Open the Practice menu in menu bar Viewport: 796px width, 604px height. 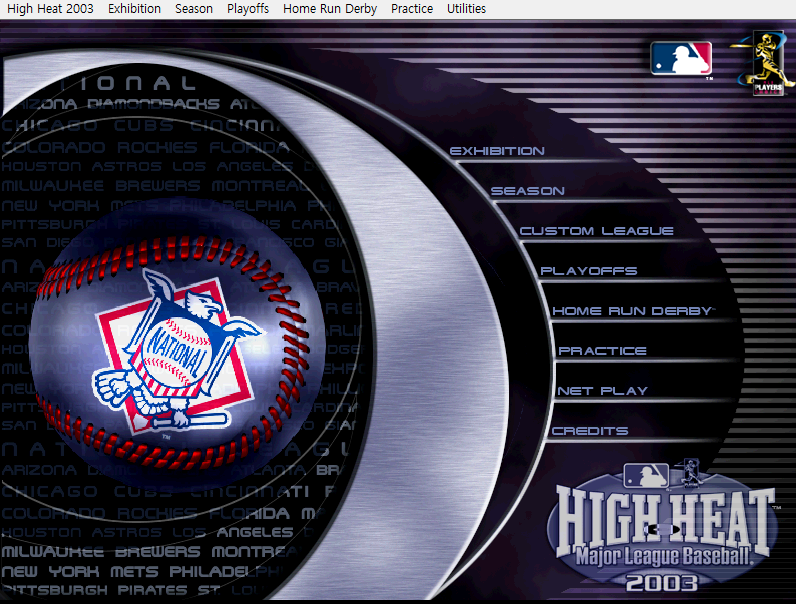coord(412,9)
